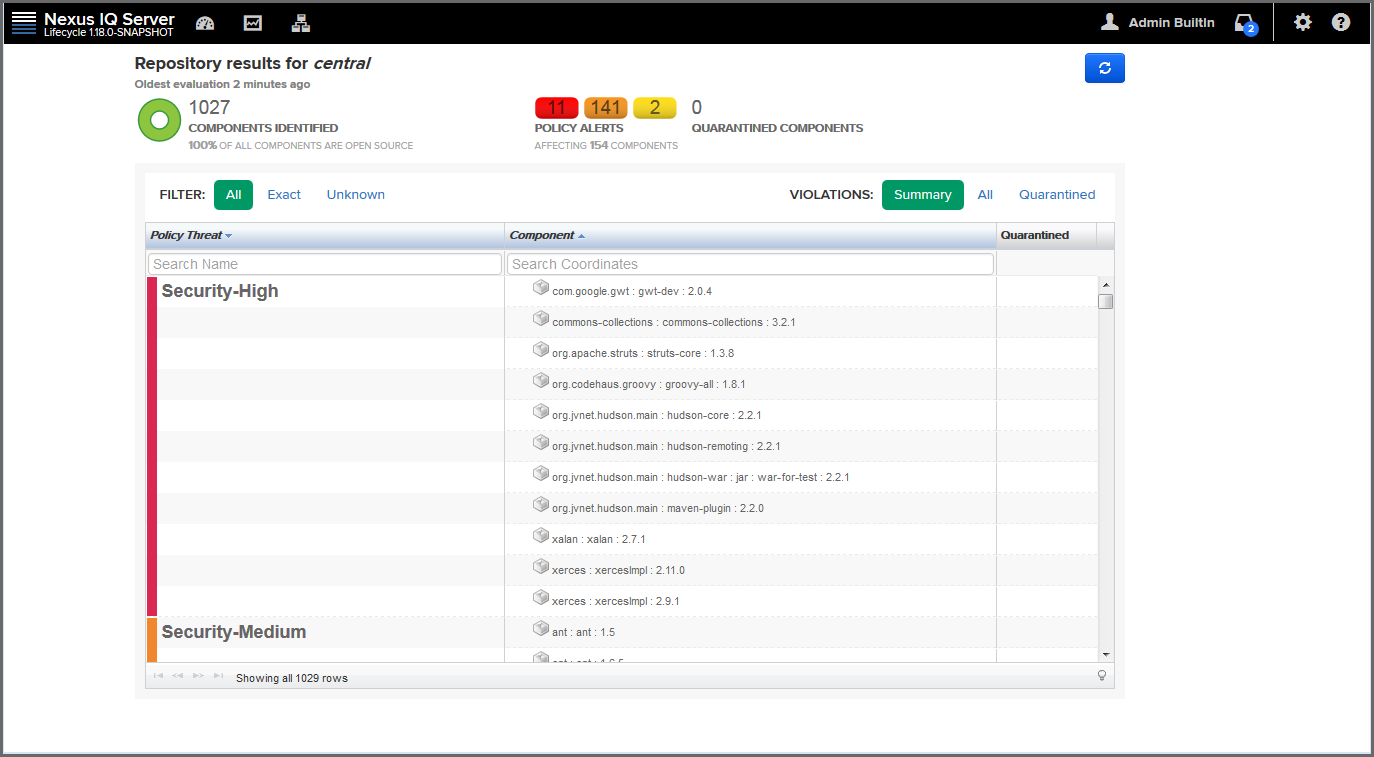Click the yellow 2 policy alerts badge

pos(655,108)
